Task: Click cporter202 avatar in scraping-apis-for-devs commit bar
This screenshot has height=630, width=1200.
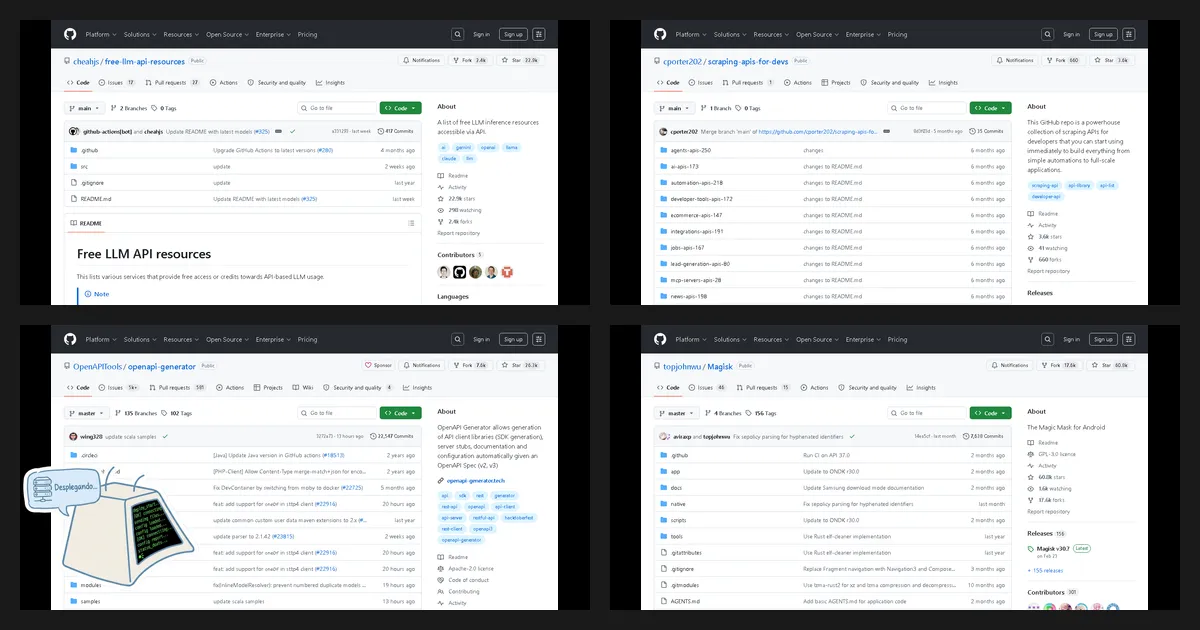Action: [663, 131]
